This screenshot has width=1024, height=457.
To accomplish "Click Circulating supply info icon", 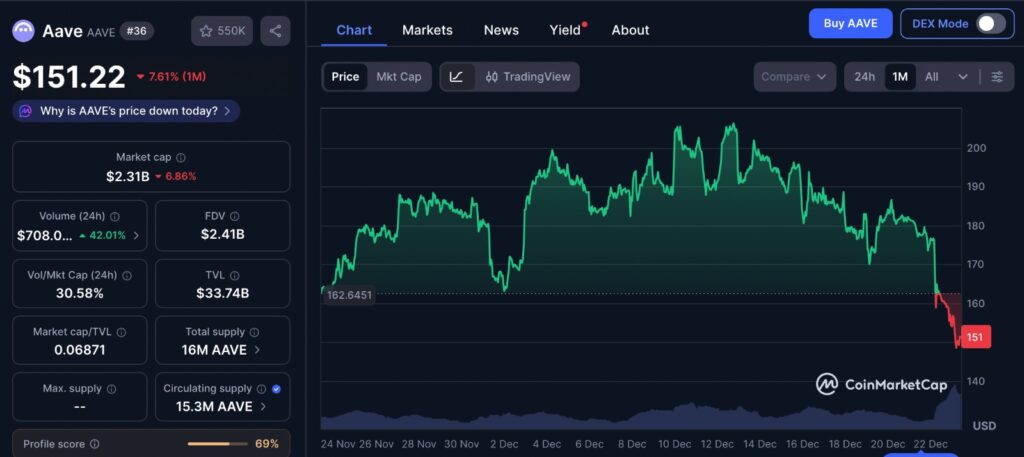I will click(x=261, y=389).
